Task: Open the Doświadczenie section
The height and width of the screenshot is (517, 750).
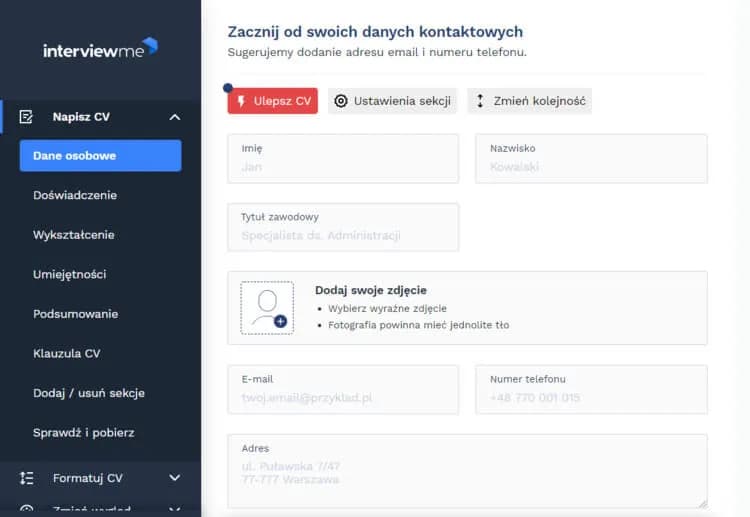Action: (x=75, y=195)
